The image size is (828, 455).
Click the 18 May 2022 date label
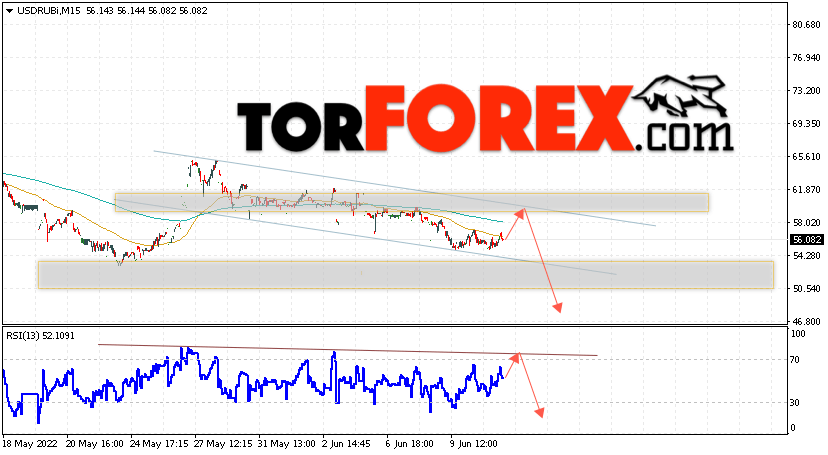(30, 444)
